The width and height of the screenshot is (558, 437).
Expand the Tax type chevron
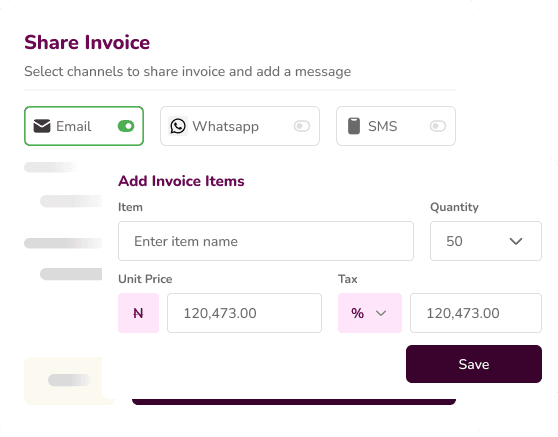coord(381,313)
